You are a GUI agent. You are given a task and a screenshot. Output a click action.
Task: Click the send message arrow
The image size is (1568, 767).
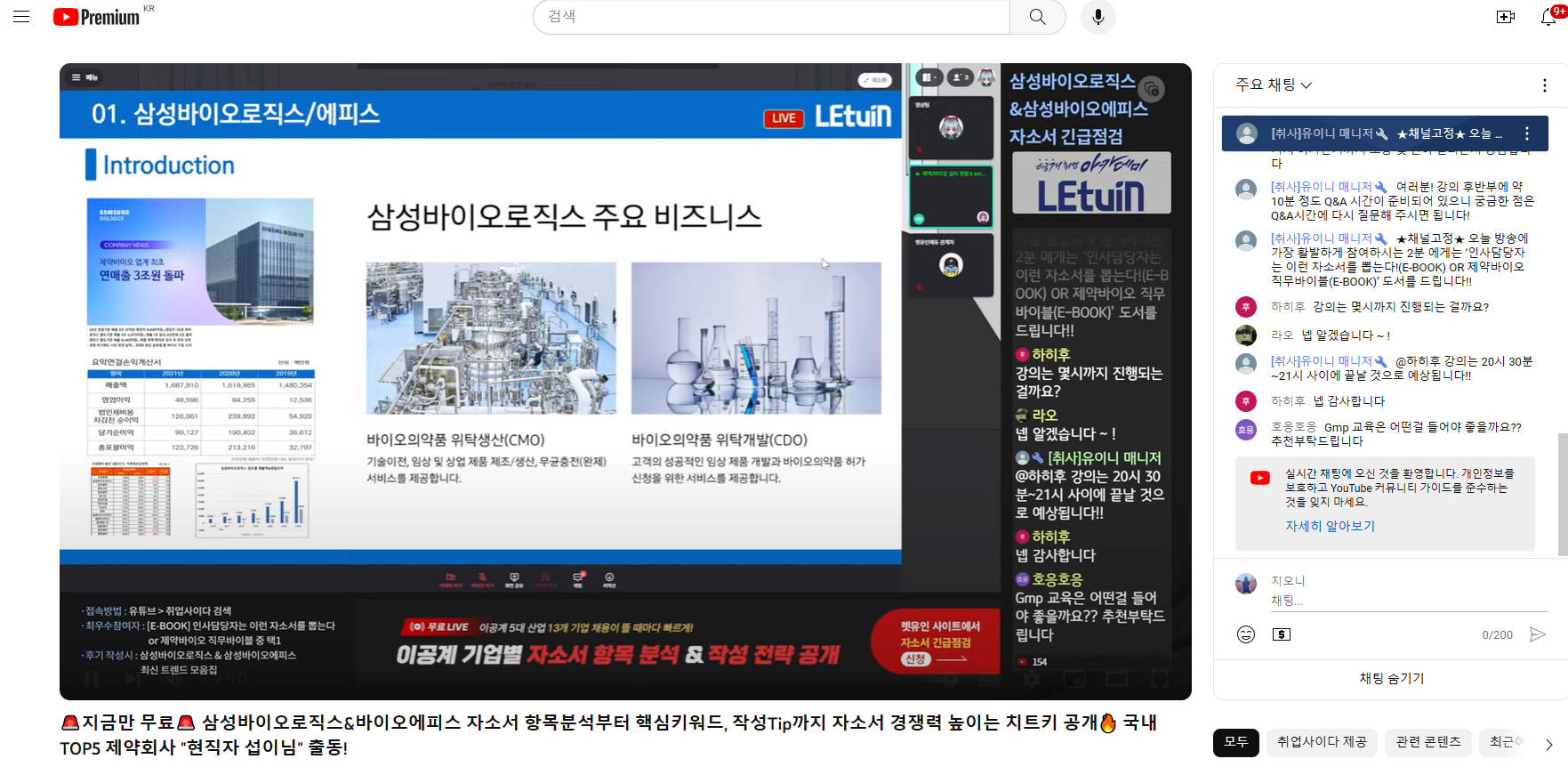[1537, 634]
